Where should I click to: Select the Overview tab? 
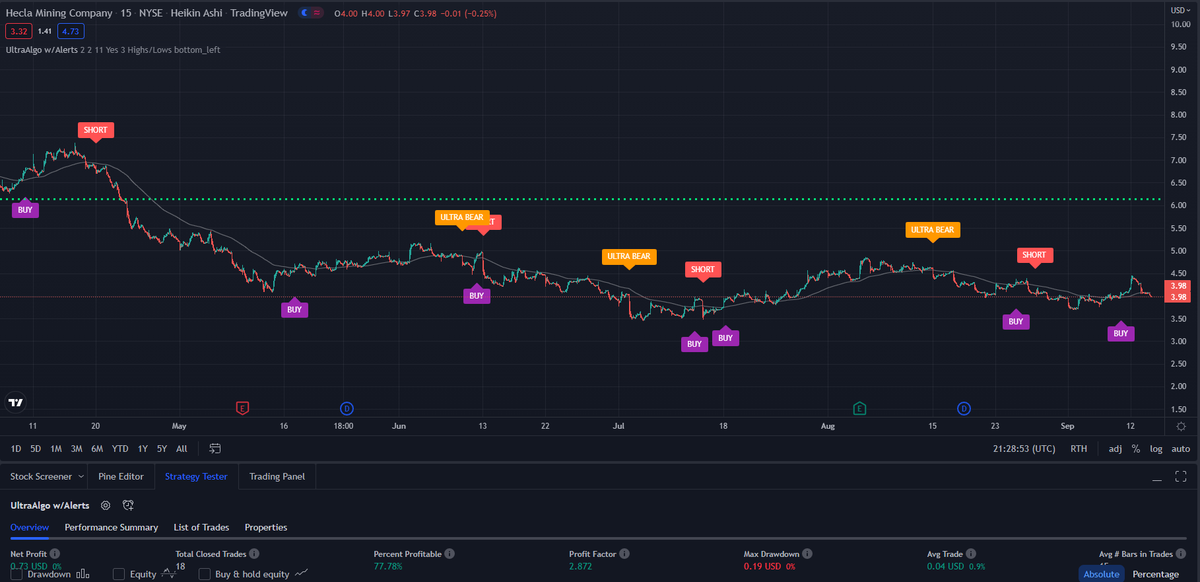pyautogui.click(x=30, y=527)
